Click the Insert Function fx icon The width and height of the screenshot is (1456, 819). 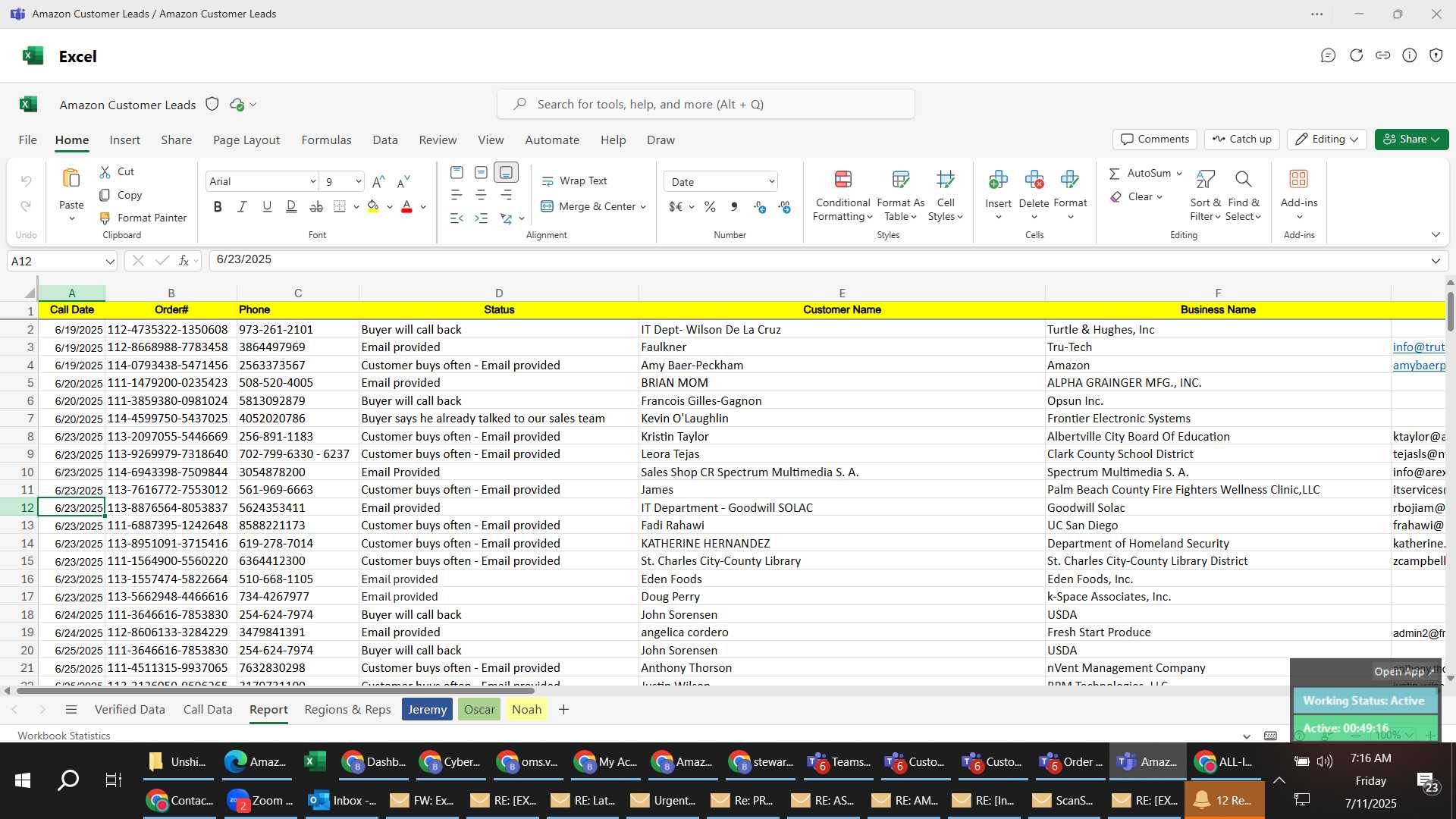184,260
